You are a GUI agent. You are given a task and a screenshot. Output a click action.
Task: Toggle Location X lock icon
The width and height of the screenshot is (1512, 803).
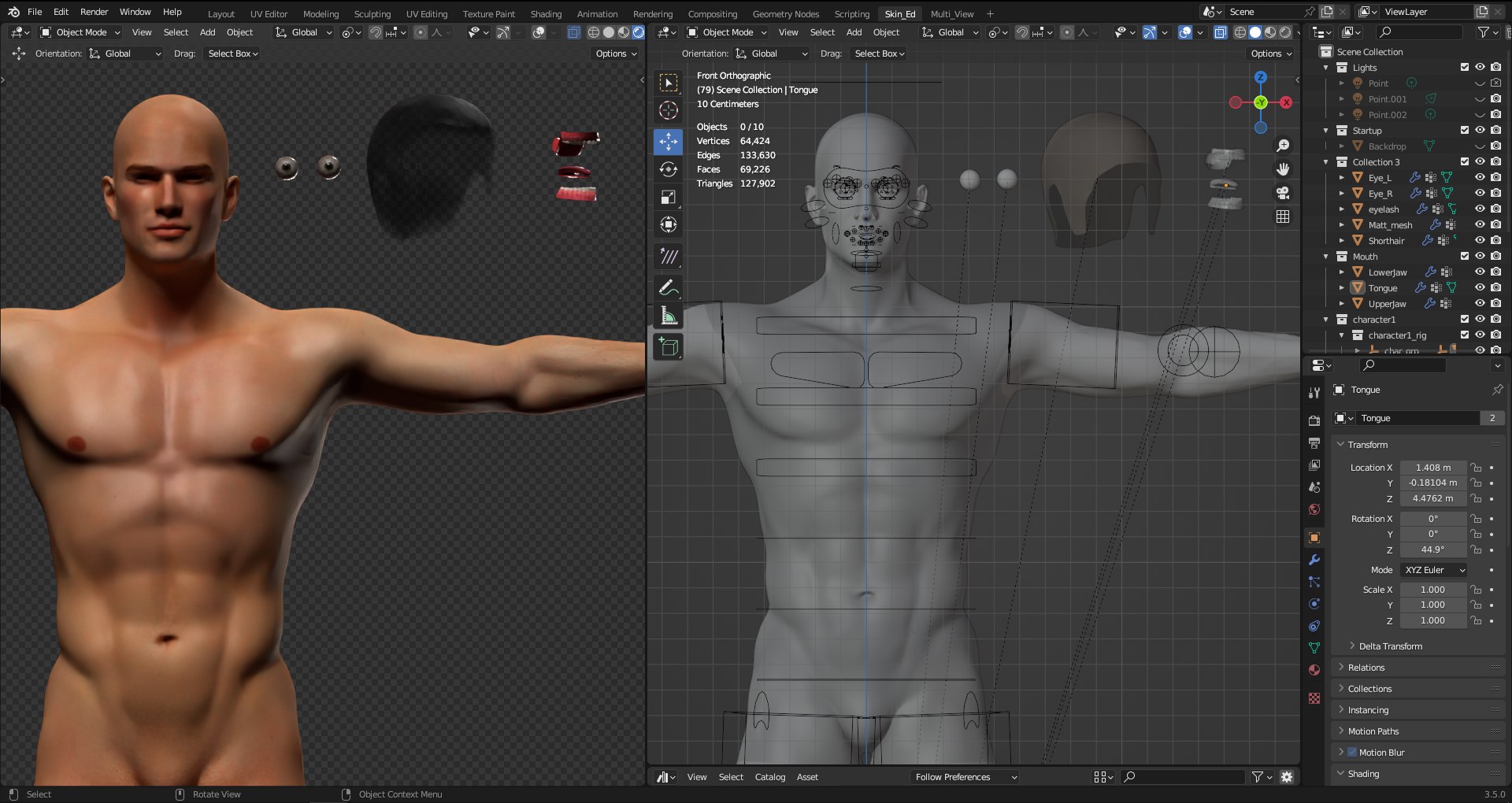pyautogui.click(x=1477, y=468)
